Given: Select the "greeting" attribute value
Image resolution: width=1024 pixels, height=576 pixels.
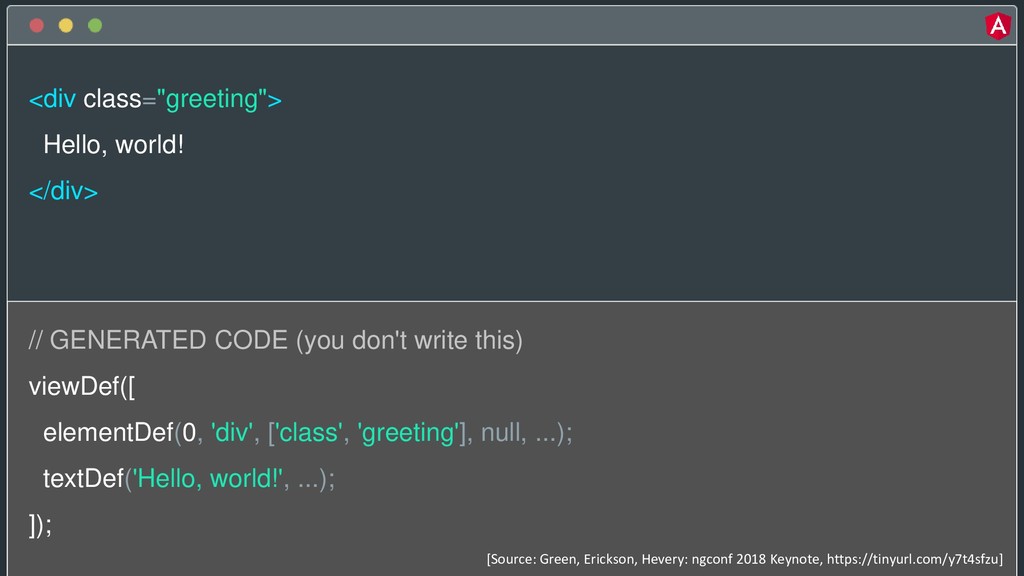Looking at the screenshot, I should [212, 99].
